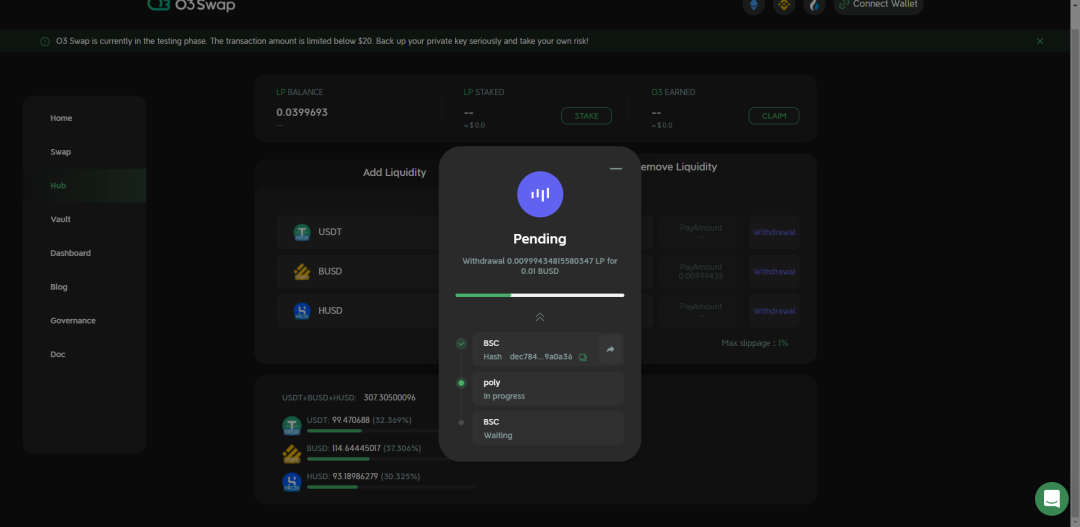Click the info icon in testing notice
1080x527 pixels.
click(45, 41)
